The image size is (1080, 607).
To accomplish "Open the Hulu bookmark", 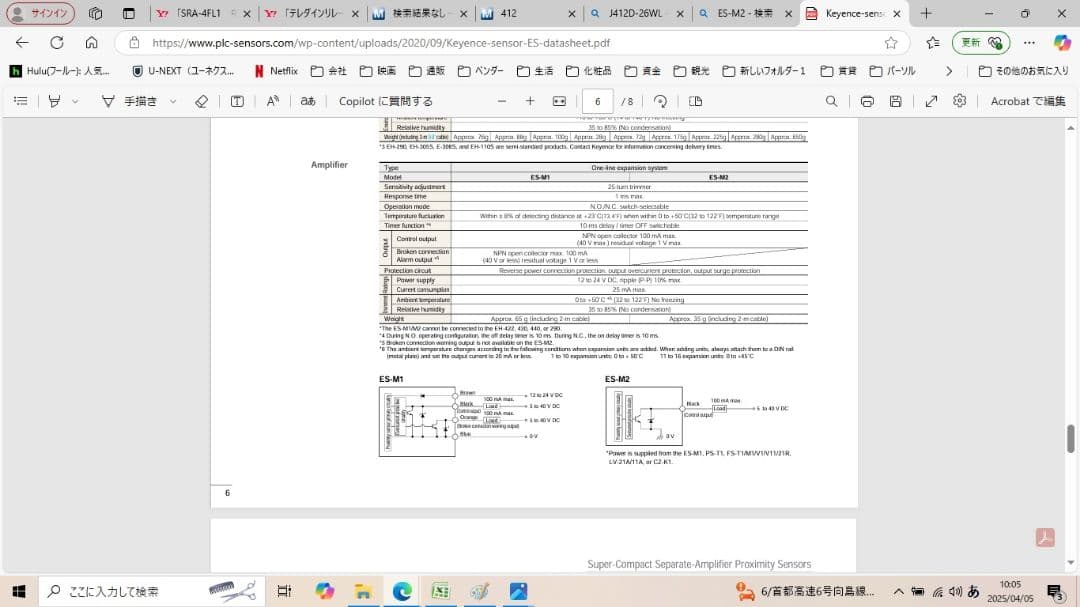I will pos(59,71).
